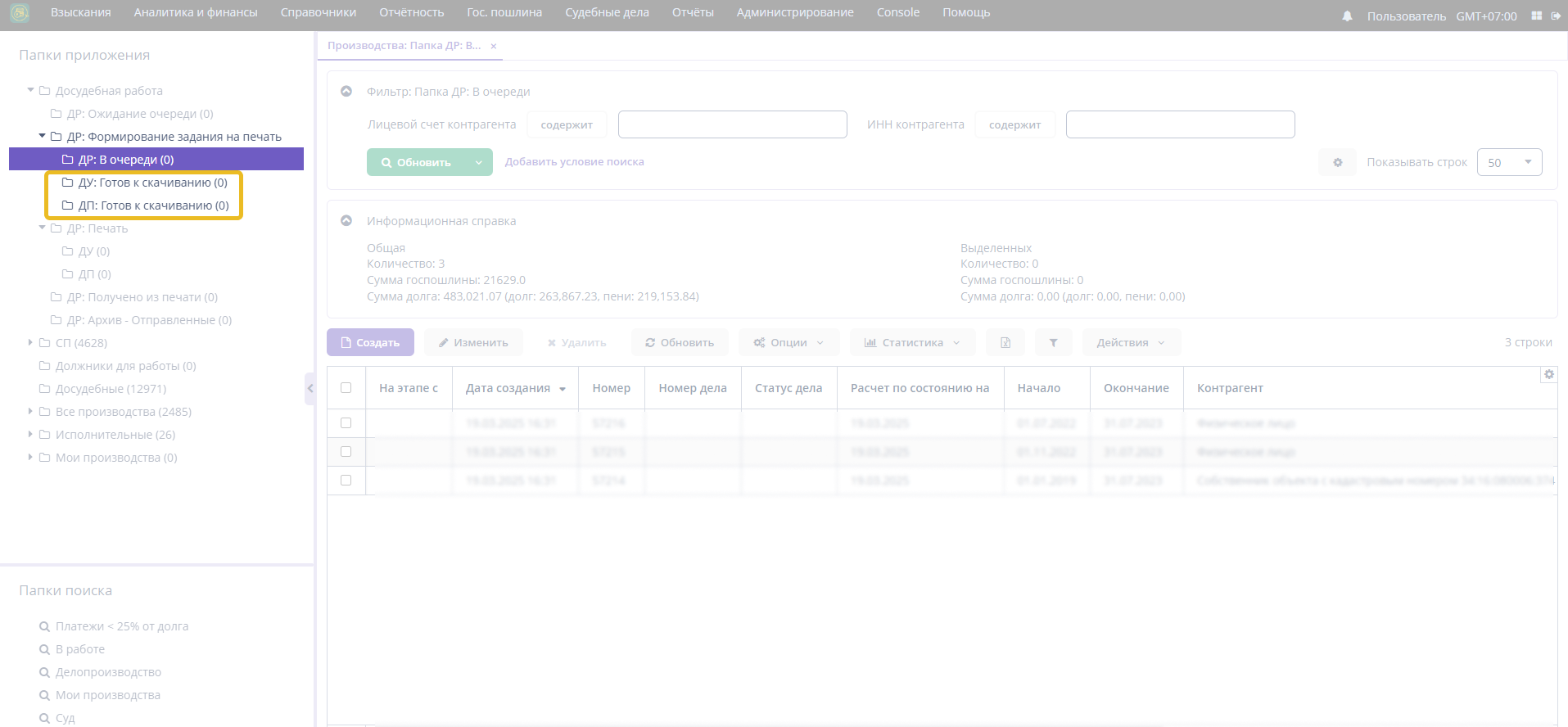Viewport: 1568px width, 727px height.
Task: Open the notifications bell
Action: click(x=1347, y=16)
